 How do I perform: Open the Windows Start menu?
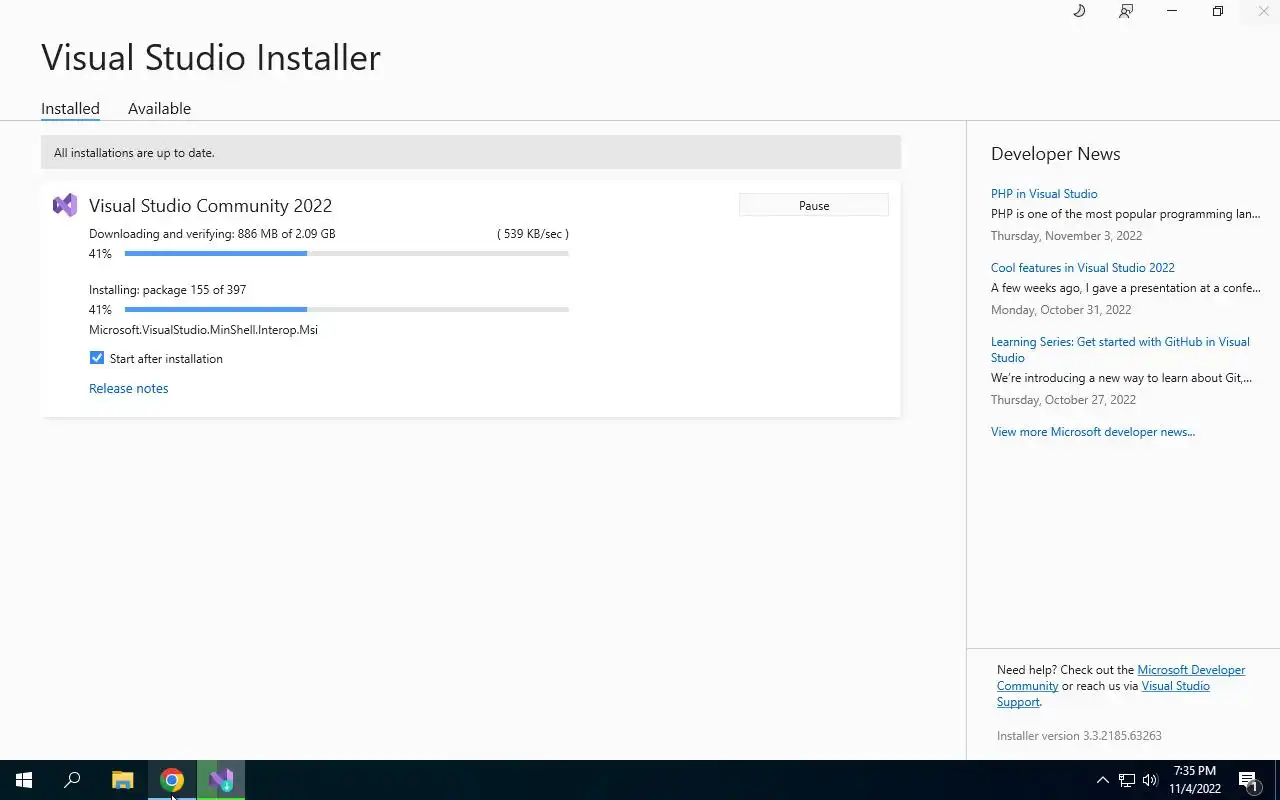(x=24, y=780)
